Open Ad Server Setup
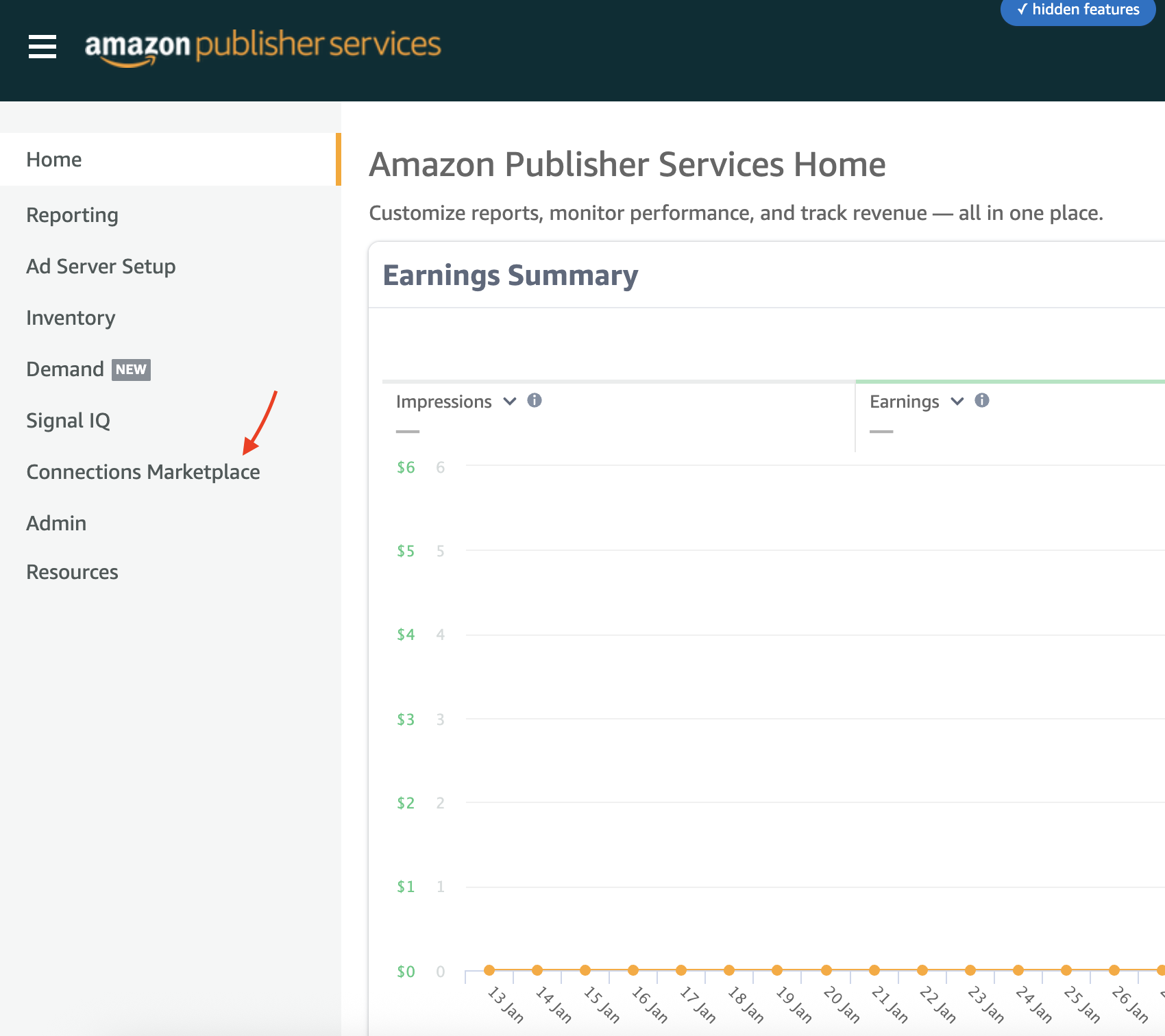Screen dimensions: 1165x1036 pyautogui.click(x=101, y=267)
